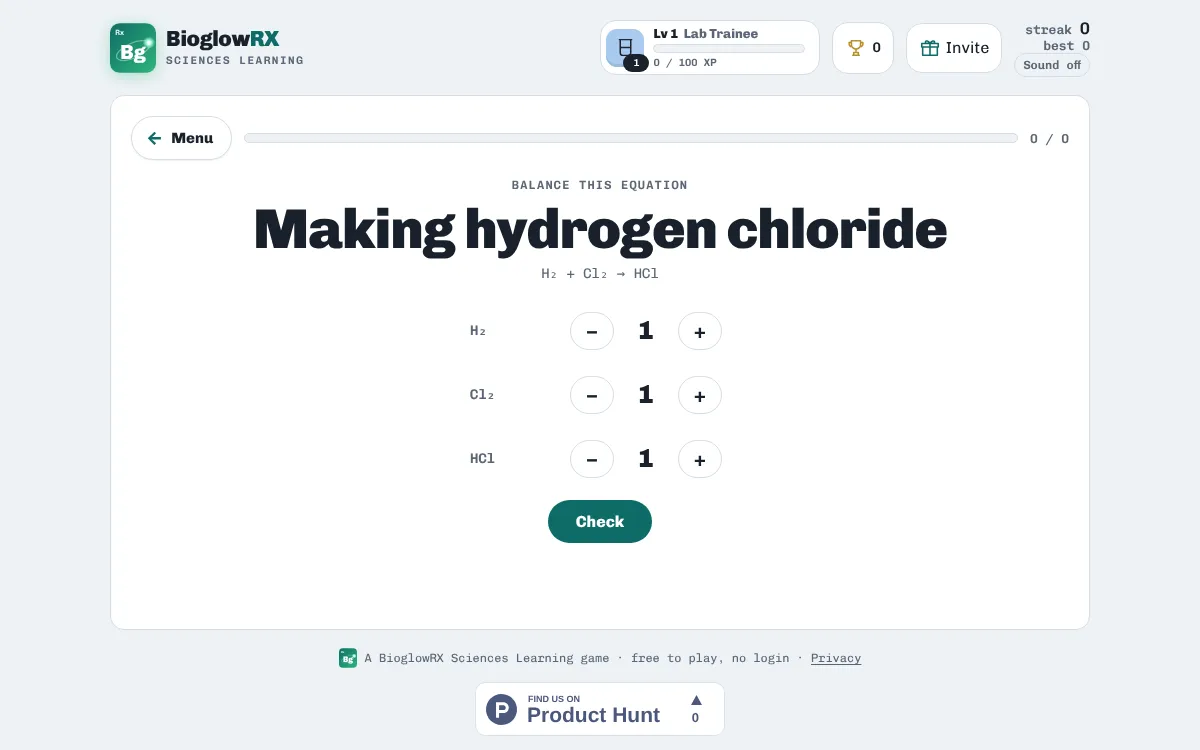Click the "streak 0" counter

click(1058, 30)
